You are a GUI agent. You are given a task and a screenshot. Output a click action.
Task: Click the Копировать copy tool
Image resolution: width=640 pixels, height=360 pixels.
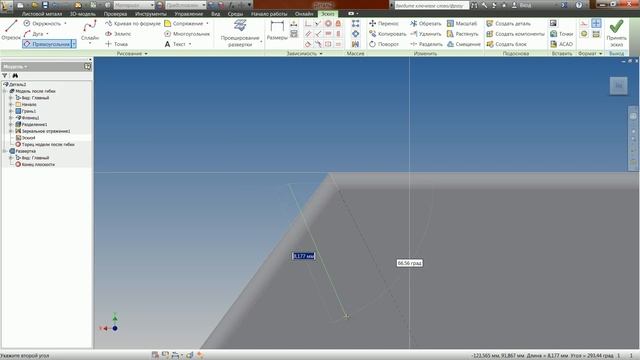(x=387, y=34)
